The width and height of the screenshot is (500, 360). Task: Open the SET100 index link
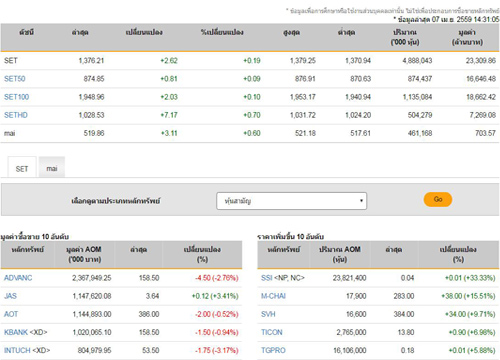point(16,97)
